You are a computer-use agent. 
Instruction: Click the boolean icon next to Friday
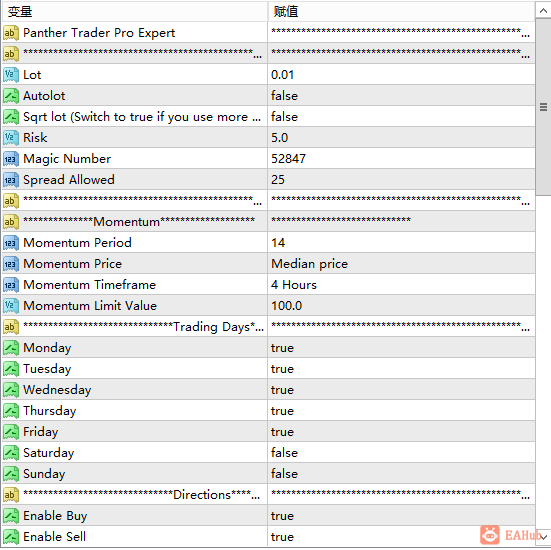(x=11, y=432)
